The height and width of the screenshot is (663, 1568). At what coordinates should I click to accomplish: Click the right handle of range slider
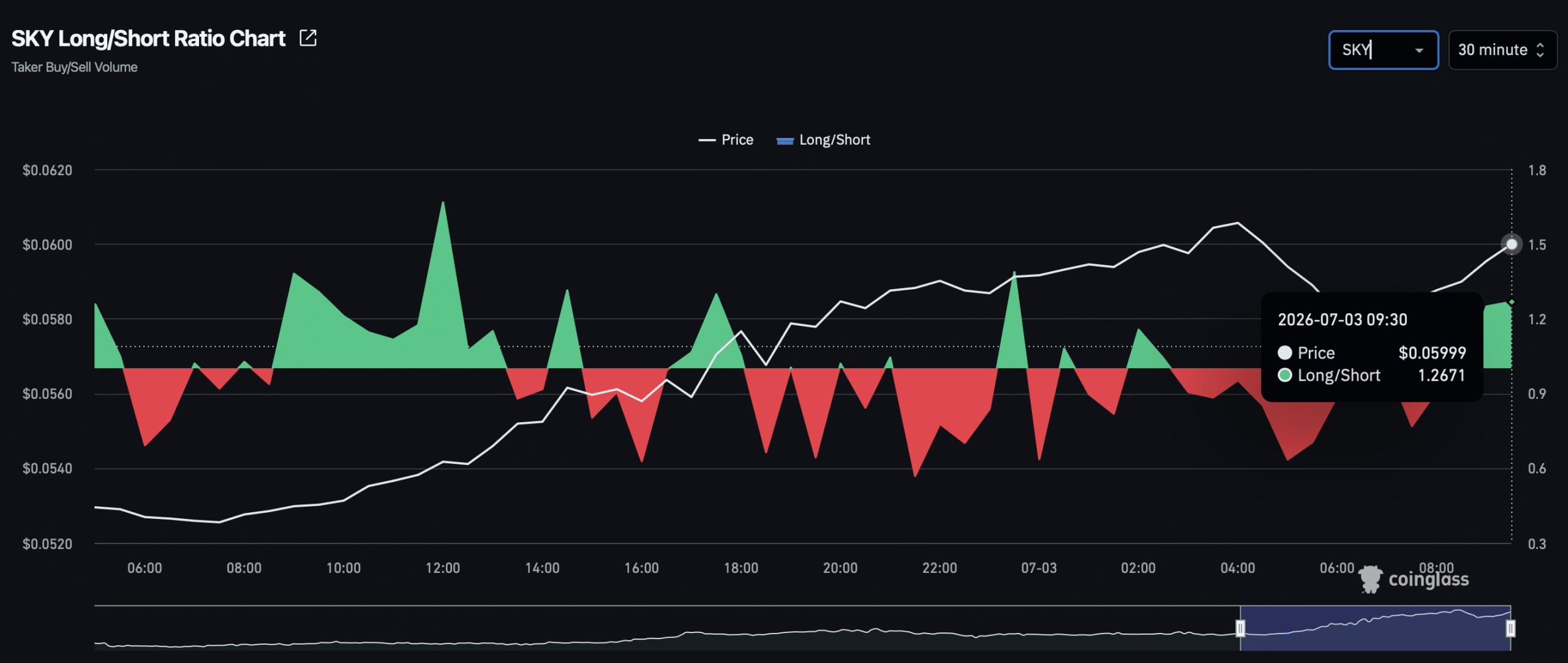(x=1510, y=628)
